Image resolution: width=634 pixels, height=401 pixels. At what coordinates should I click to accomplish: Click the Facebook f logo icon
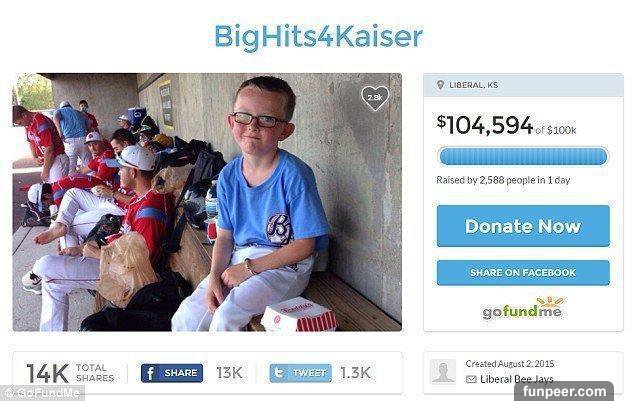click(x=150, y=373)
